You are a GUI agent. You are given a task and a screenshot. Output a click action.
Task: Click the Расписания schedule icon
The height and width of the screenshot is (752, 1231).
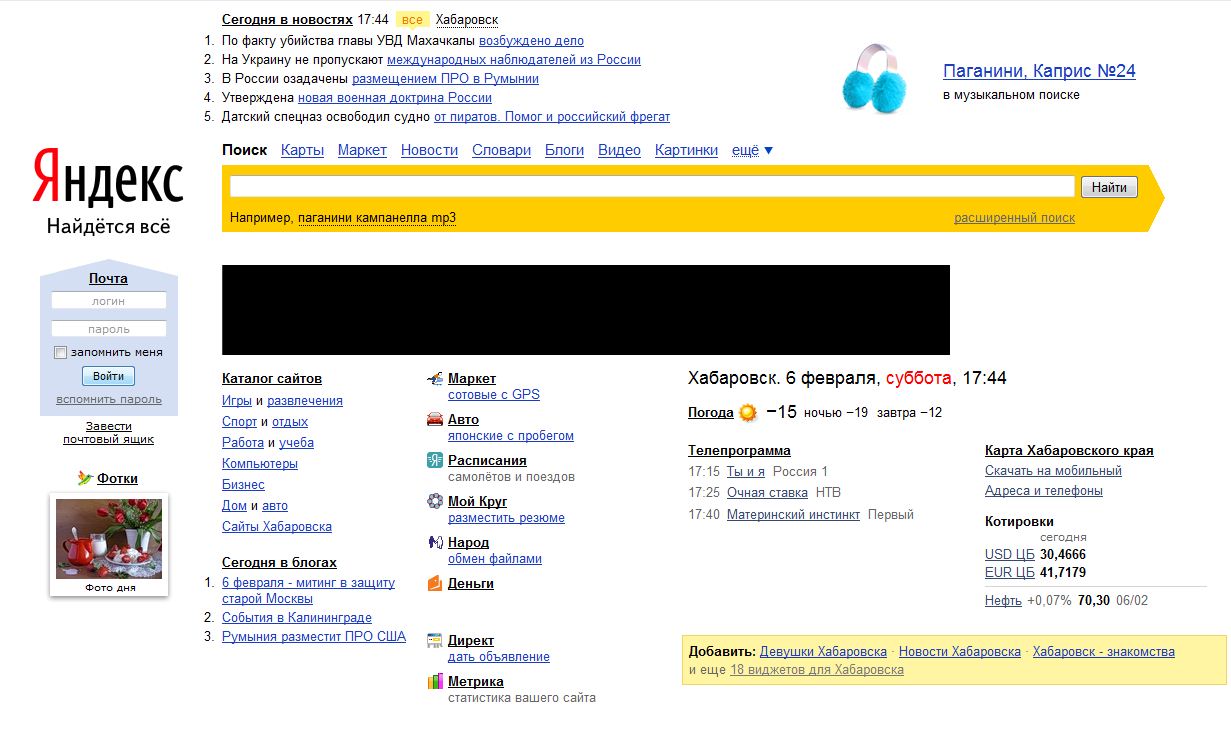pyautogui.click(x=435, y=460)
